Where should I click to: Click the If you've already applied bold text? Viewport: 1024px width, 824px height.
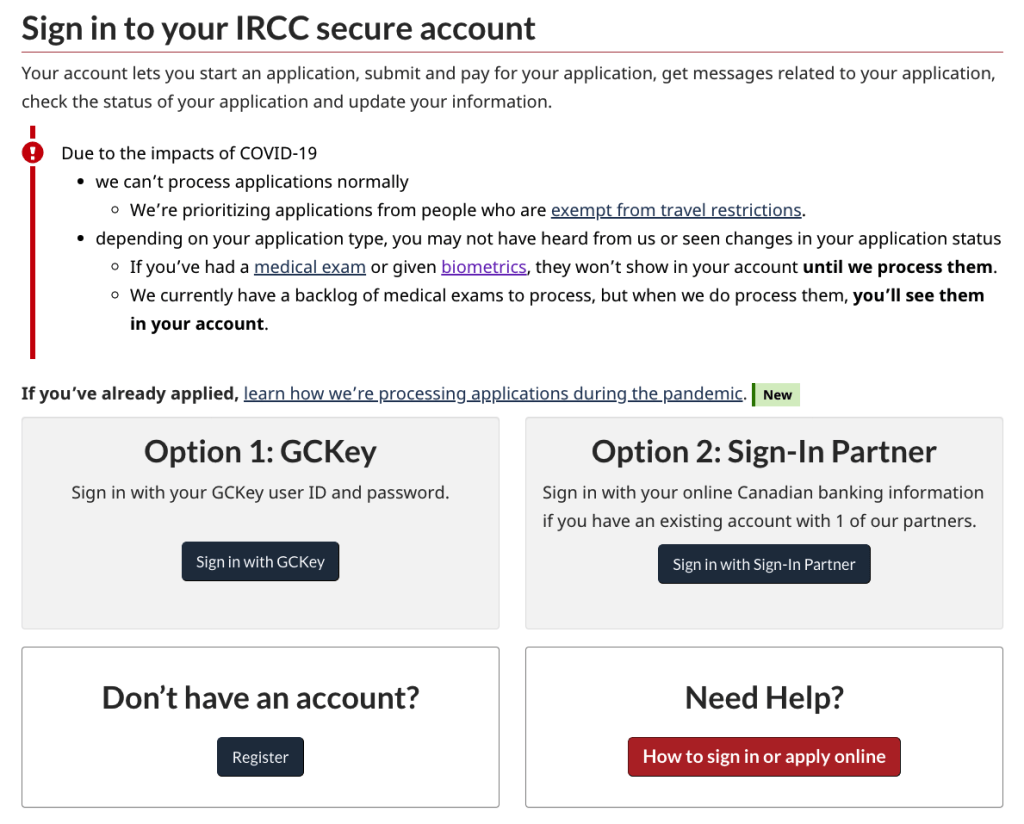(130, 394)
